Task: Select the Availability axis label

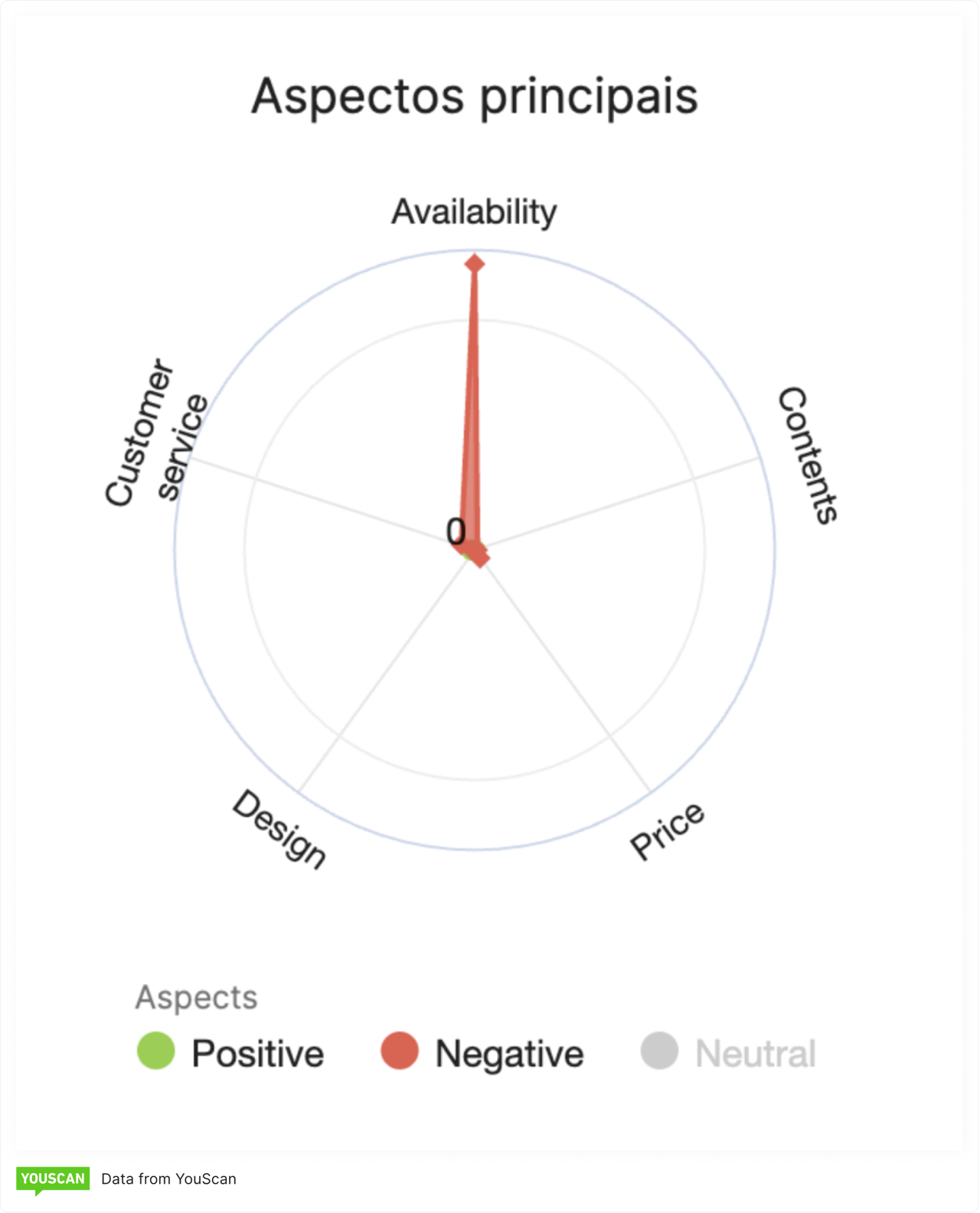Action: pos(474,212)
